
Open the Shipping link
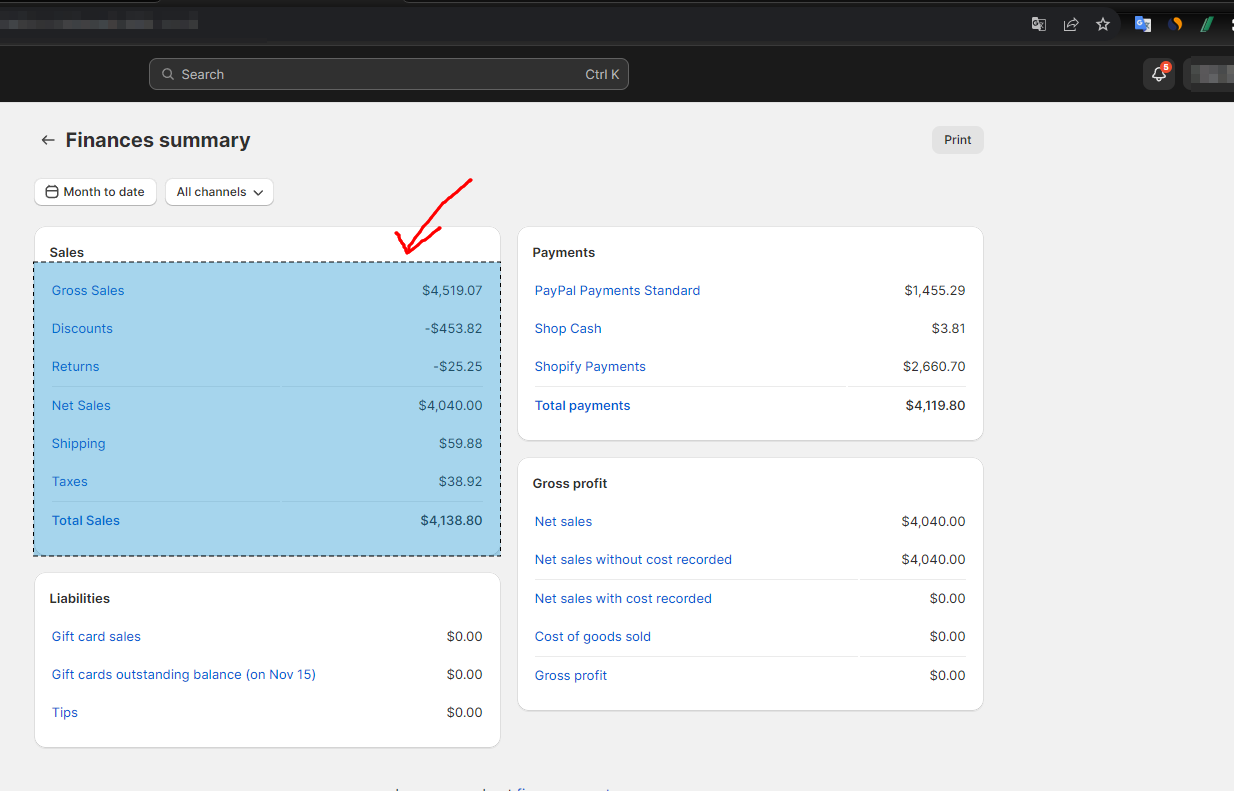(x=79, y=444)
